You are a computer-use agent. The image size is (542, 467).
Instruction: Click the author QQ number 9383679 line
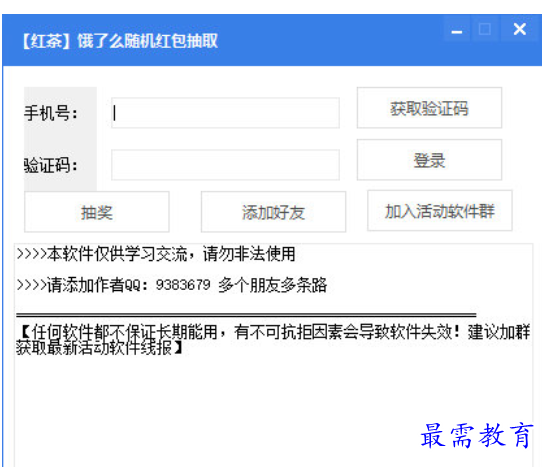(172, 285)
